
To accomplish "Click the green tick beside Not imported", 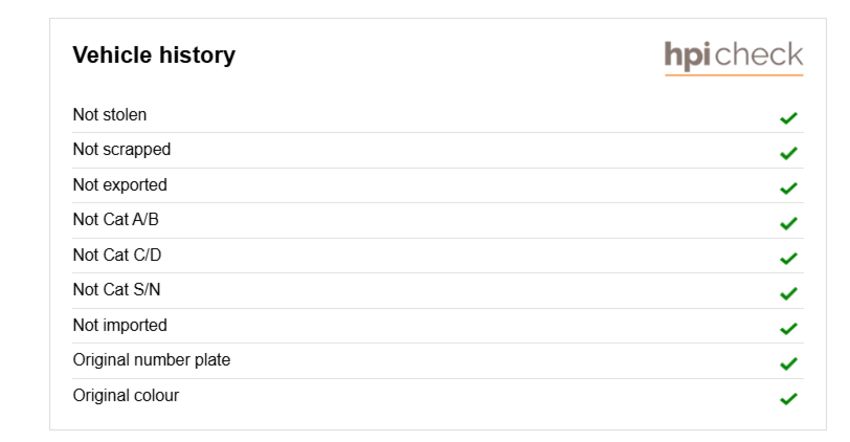I will coord(788,328).
